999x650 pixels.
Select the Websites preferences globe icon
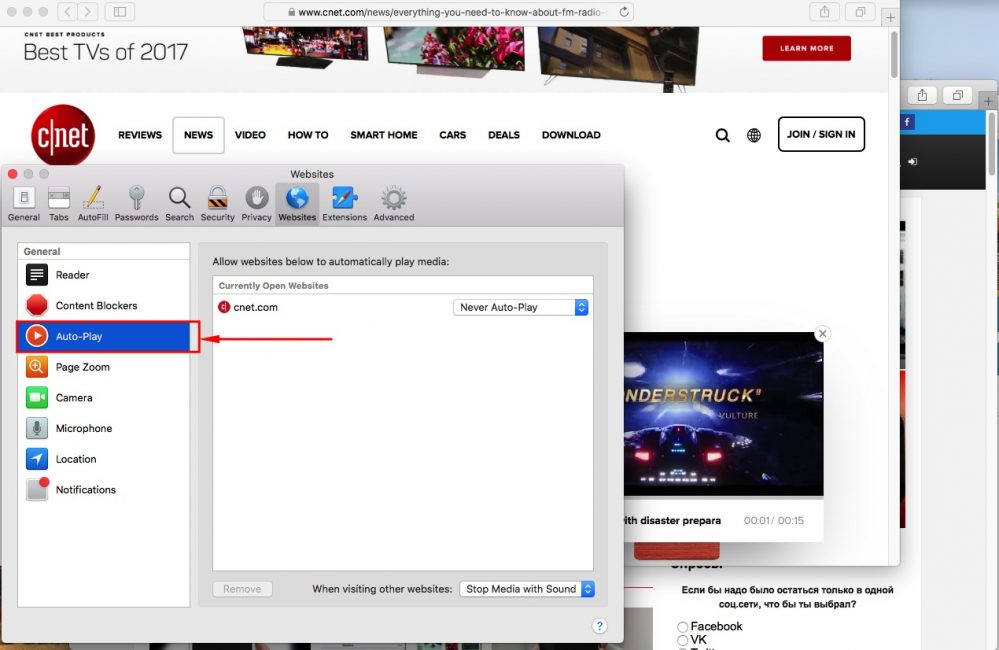[297, 204]
